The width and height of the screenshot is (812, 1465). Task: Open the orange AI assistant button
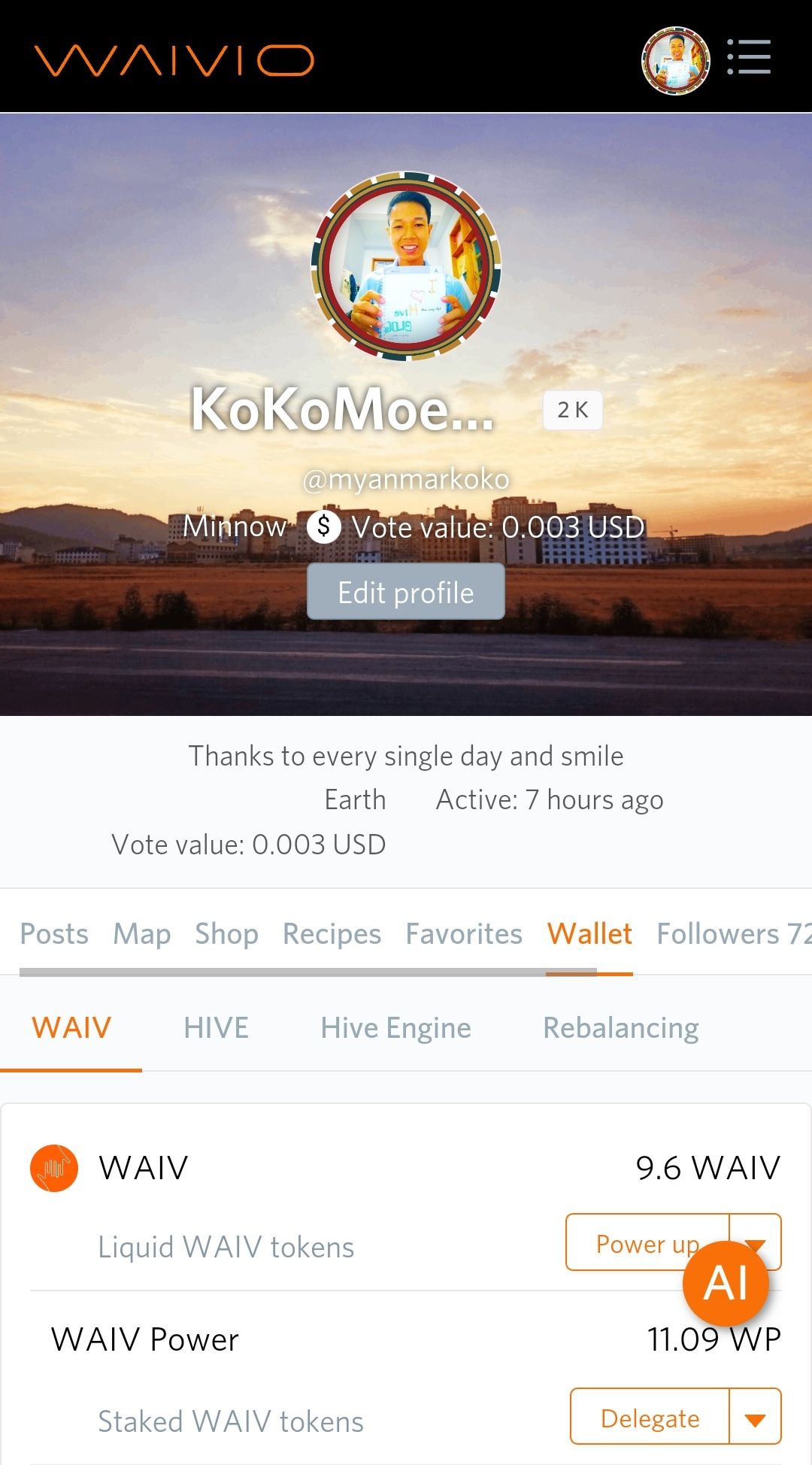(x=726, y=1283)
